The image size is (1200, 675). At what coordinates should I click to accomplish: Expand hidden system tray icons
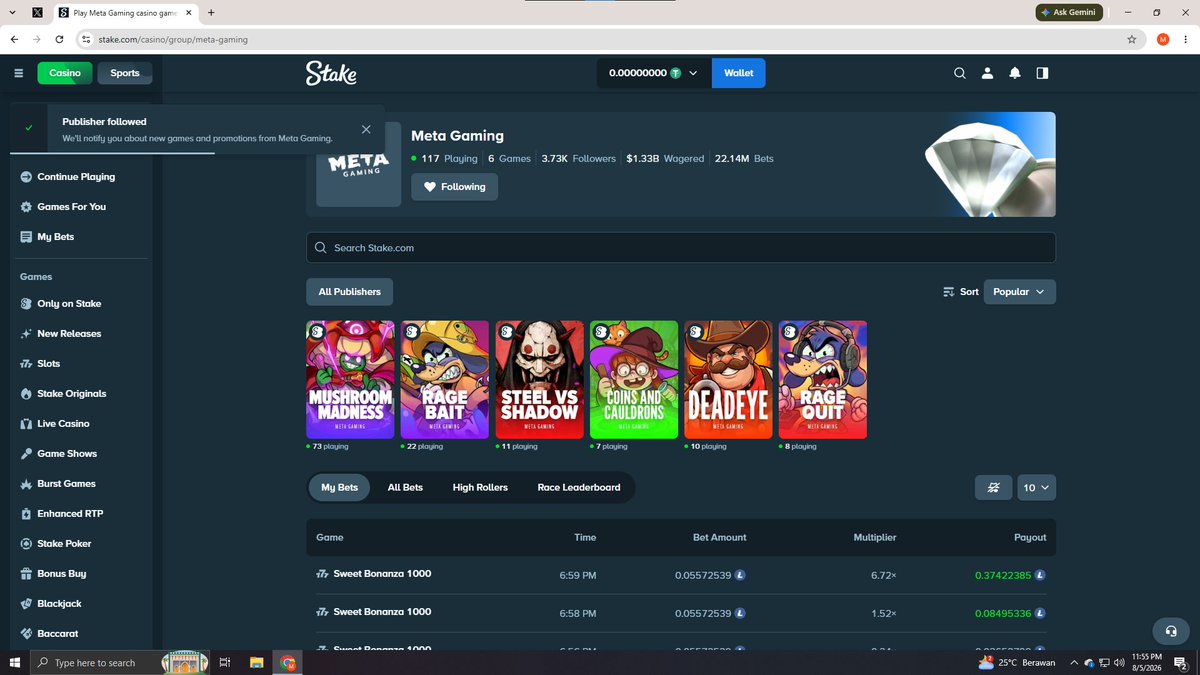(1074, 662)
